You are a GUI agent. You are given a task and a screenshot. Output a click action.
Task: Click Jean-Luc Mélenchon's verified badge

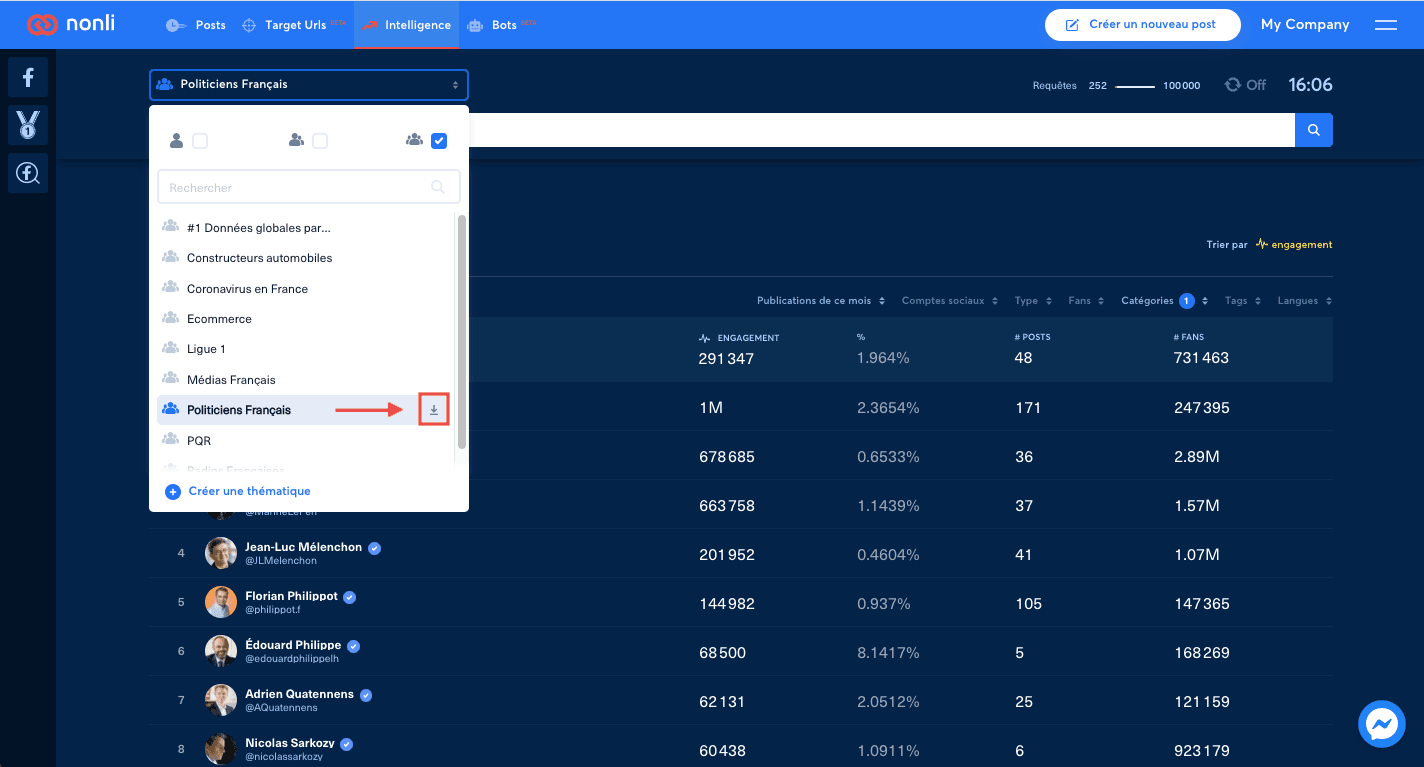(x=374, y=548)
